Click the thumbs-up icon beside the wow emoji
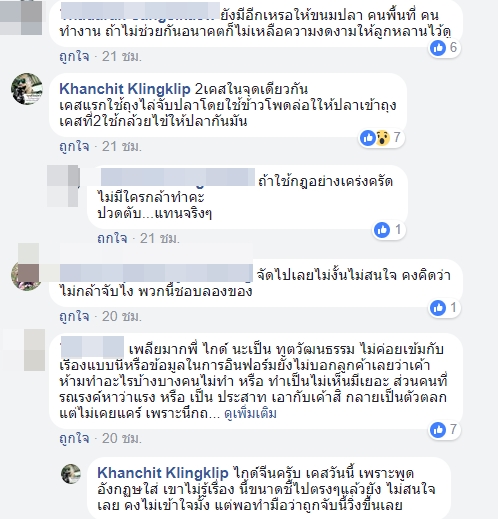The height and width of the screenshot is (519, 498). tap(368, 138)
